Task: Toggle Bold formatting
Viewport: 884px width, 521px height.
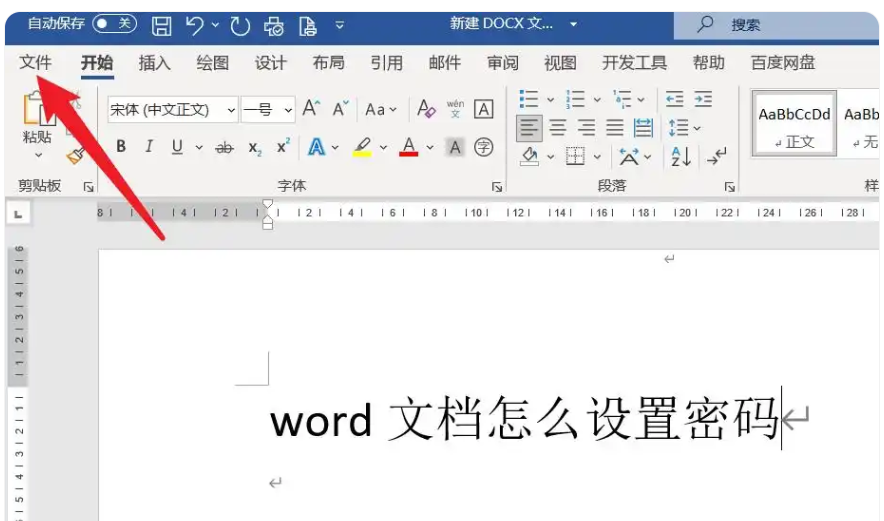Action: pyautogui.click(x=121, y=147)
